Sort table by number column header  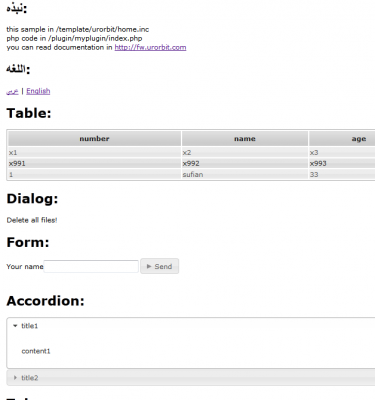pos(94,139)
